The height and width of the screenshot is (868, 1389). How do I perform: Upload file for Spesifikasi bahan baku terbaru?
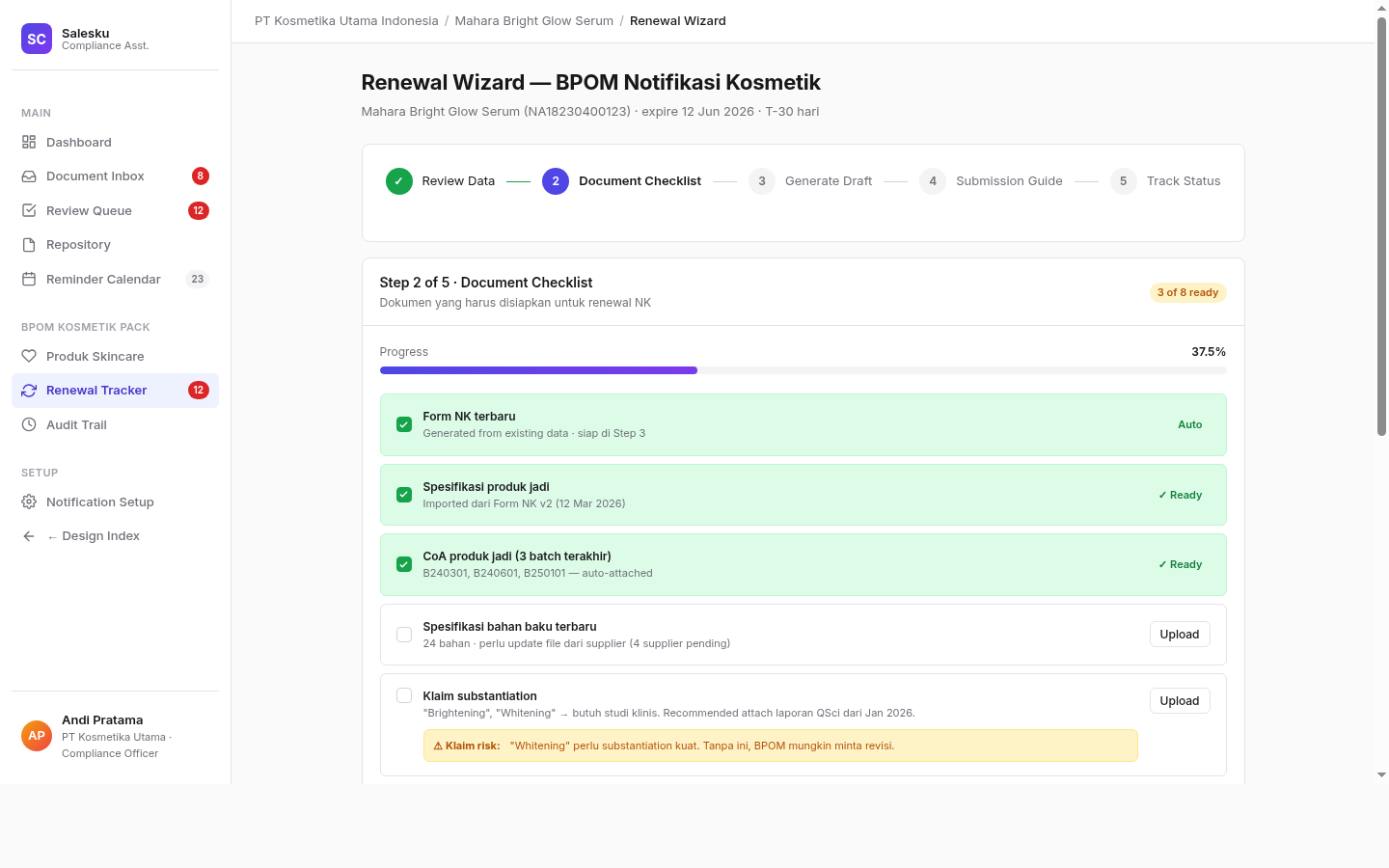pyautogui.click(x=1180, y=635)
